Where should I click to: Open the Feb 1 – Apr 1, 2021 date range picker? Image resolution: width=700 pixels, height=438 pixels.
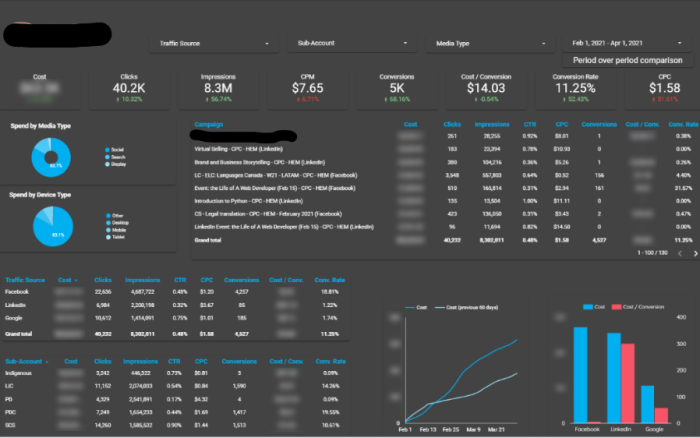point(626,44)
